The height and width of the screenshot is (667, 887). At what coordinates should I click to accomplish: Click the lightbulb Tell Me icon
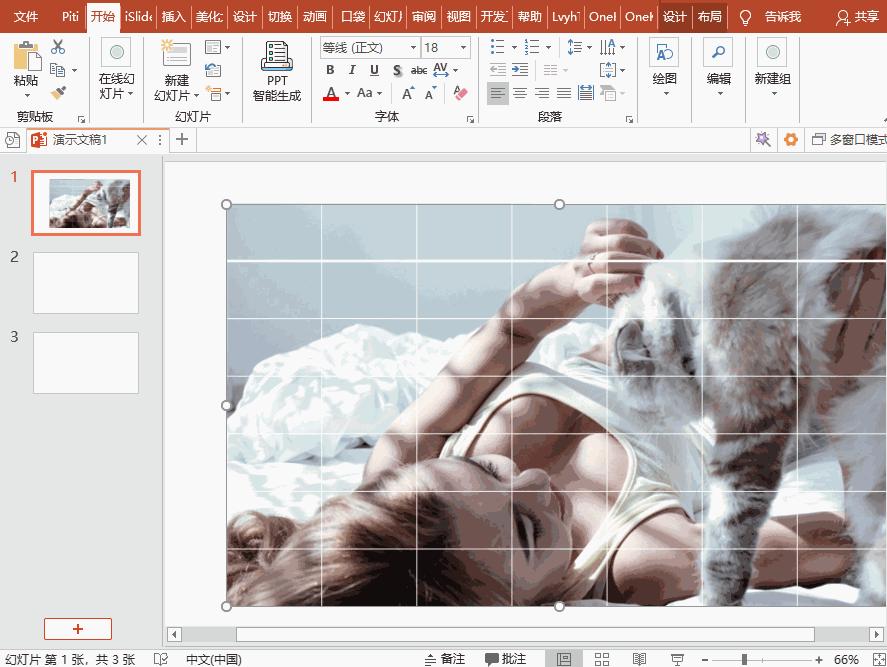coord(746,18)
